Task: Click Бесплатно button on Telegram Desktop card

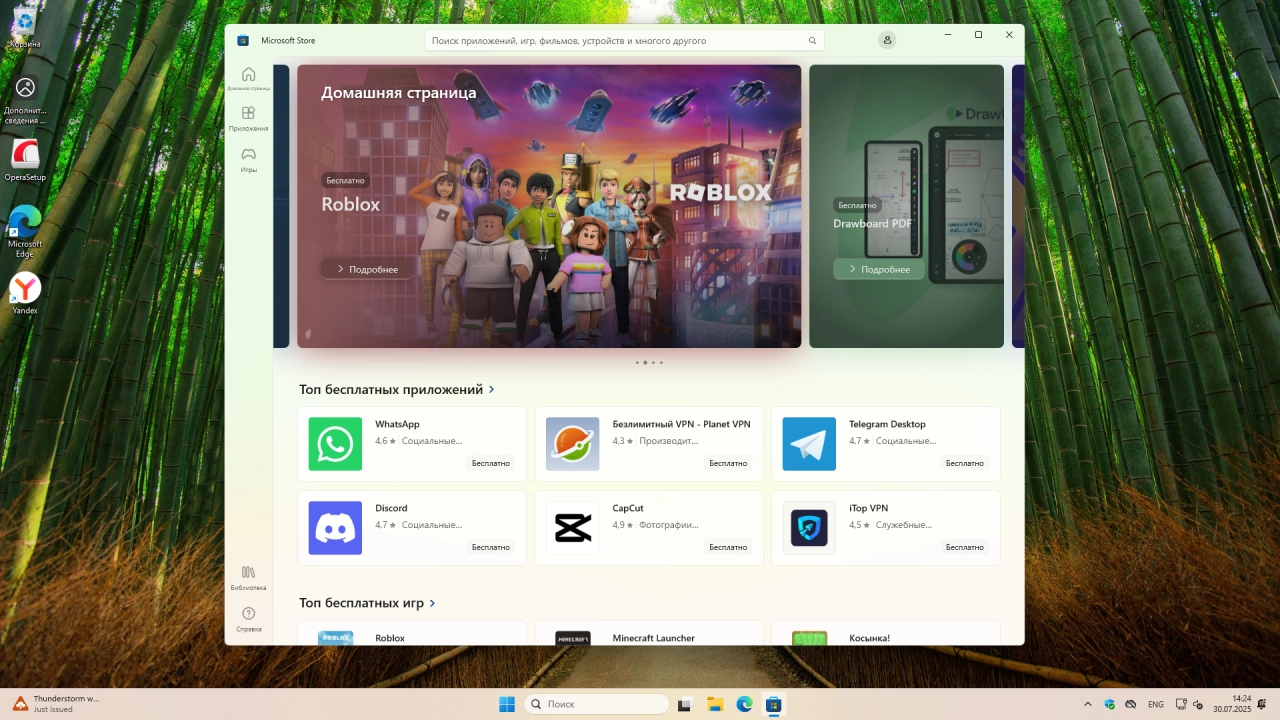Action: [x=965, y=463]
